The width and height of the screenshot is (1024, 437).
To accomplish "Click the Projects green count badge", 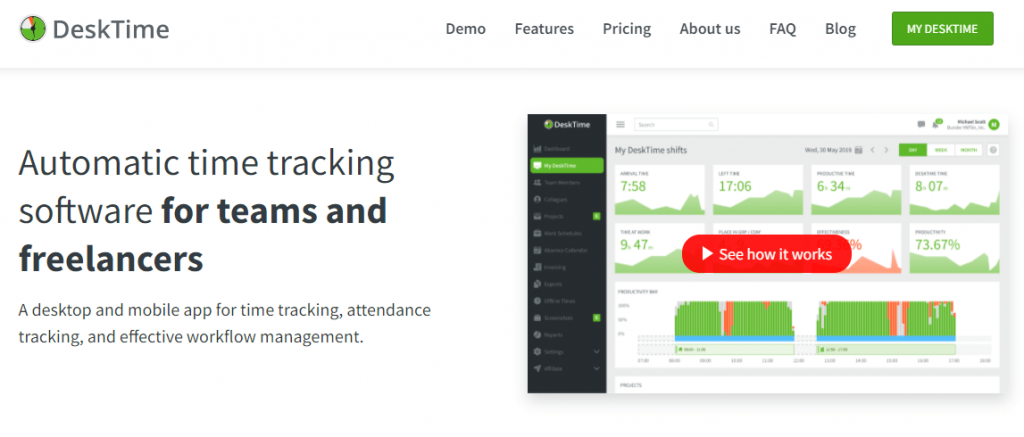I will (596, 216).
